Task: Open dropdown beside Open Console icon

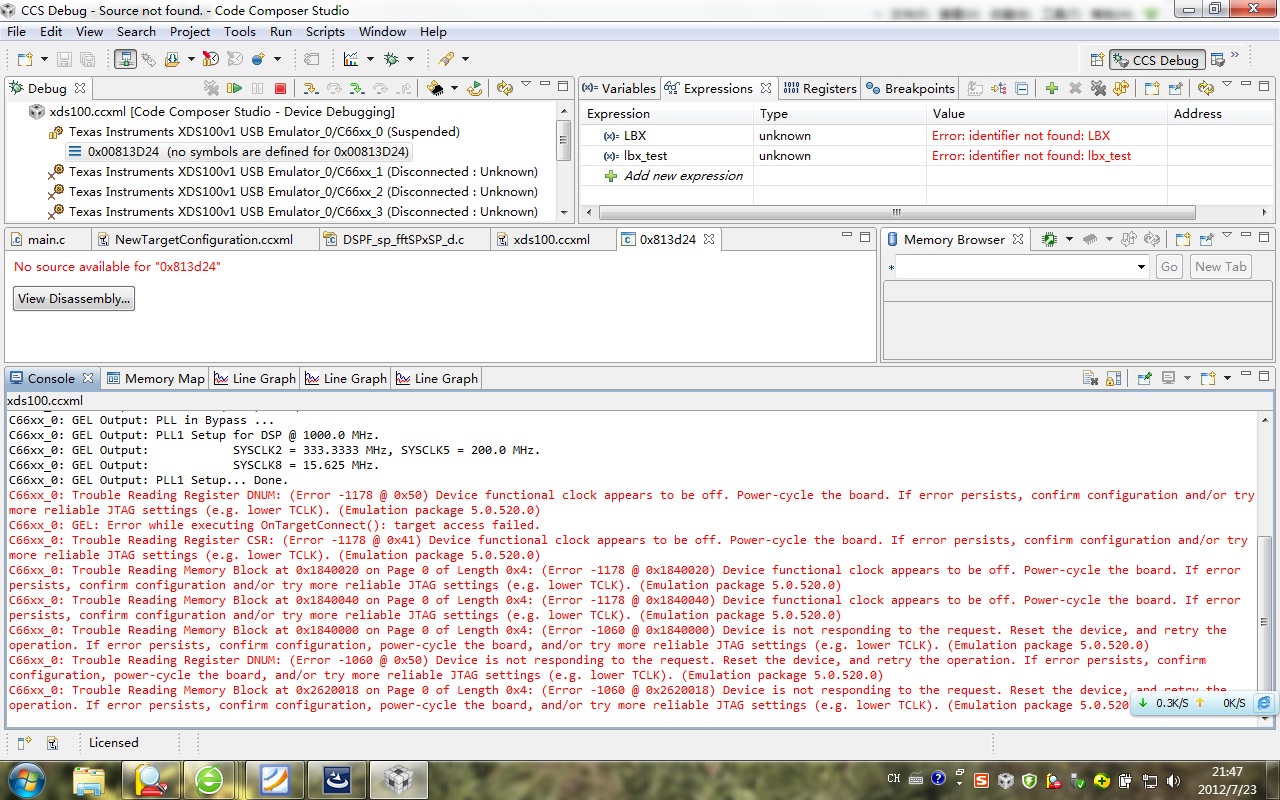Action: (x=1225, y=378)
